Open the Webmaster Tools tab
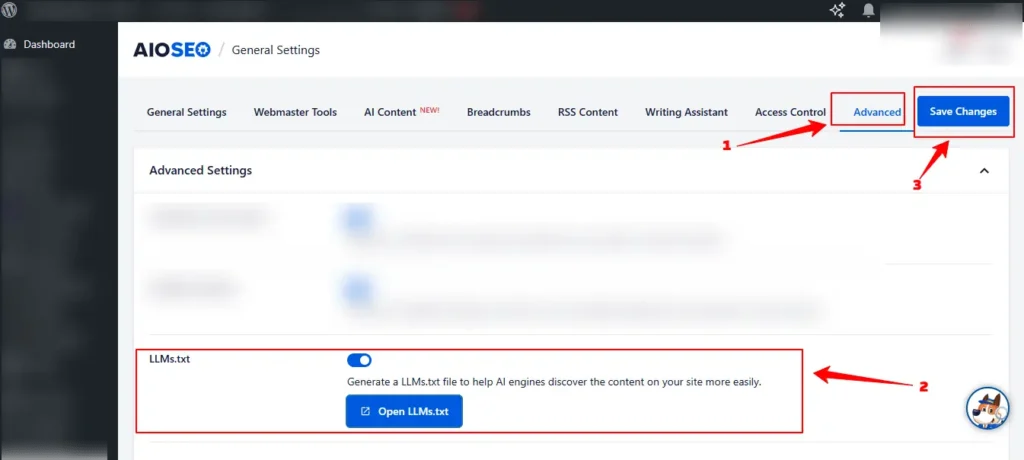The width and height of the screenshot is (1024, 460). (x=295, y=112)
